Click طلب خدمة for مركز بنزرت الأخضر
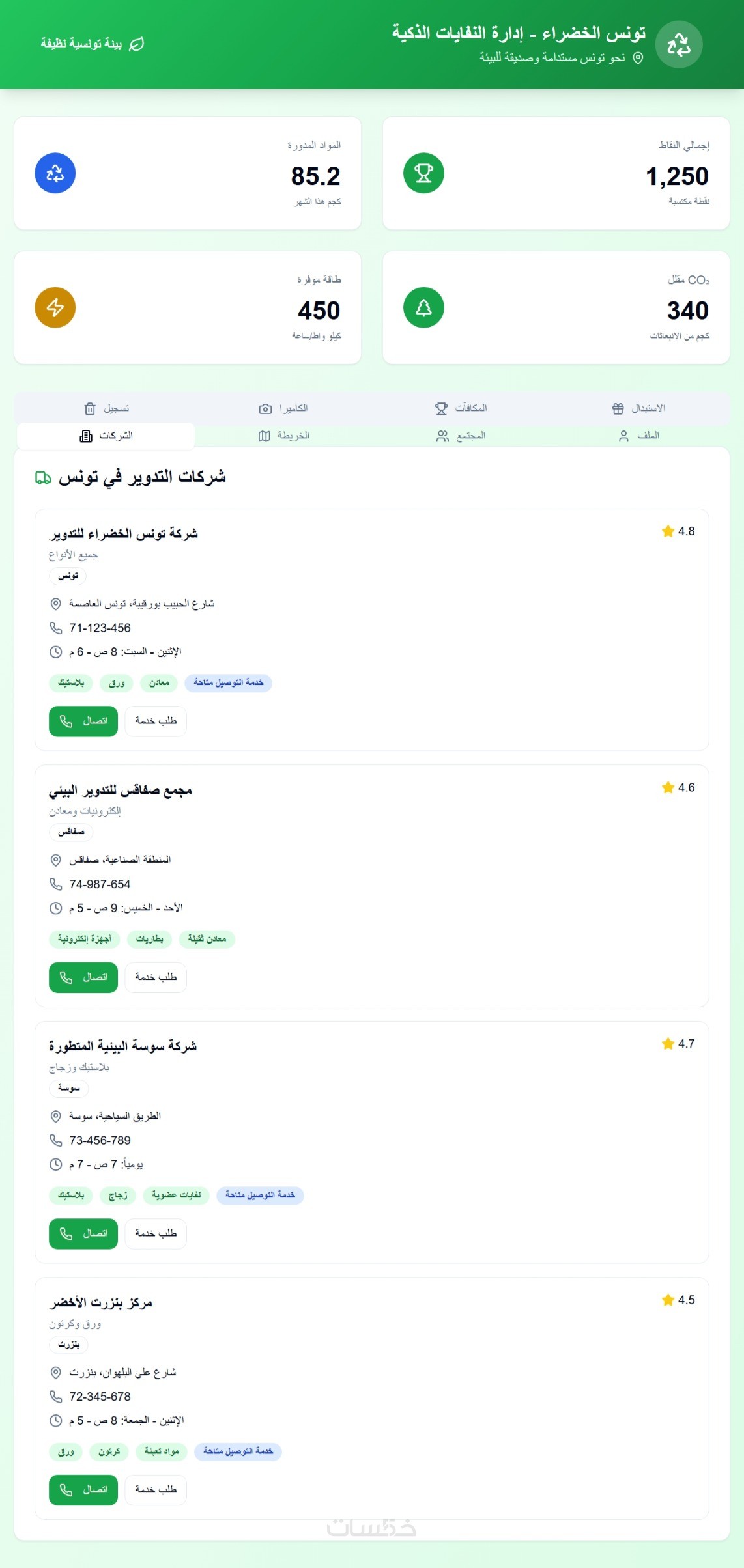Image resolution: width=744 pixels, height=1568 pixels. (x=156, y=1489)
